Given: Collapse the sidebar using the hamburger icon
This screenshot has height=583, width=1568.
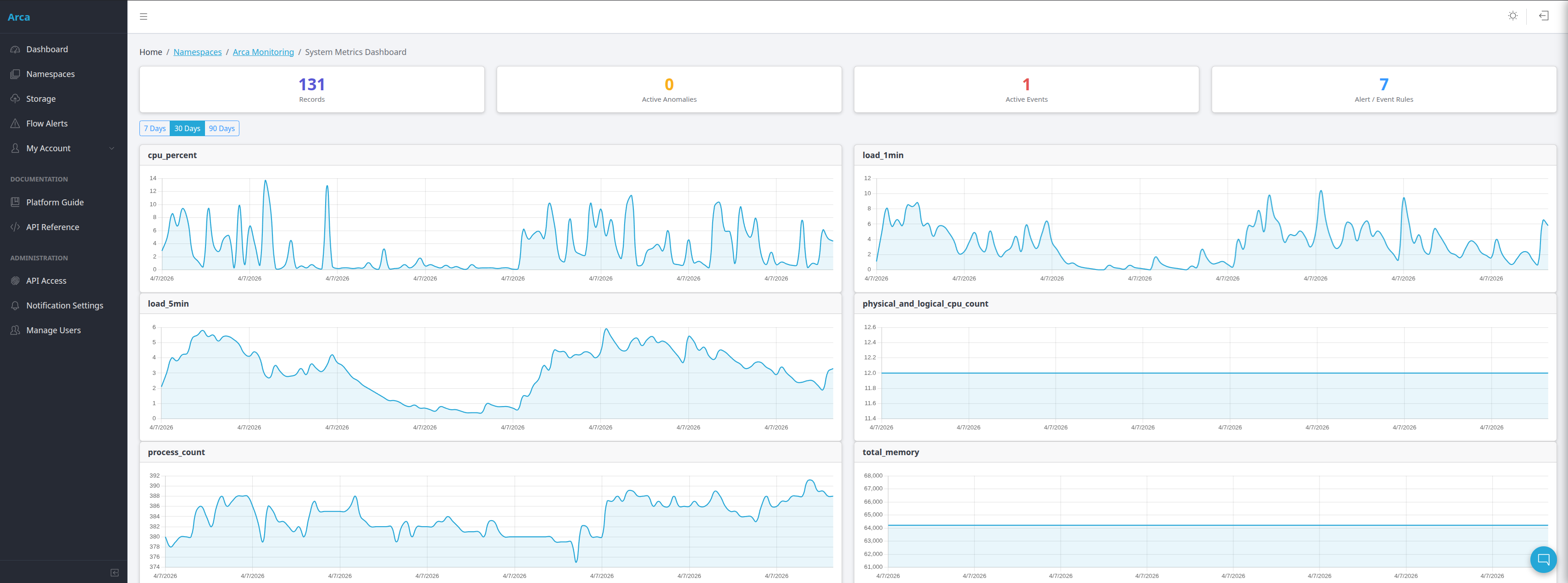Looking at the screenshot, I should (144, 16).
